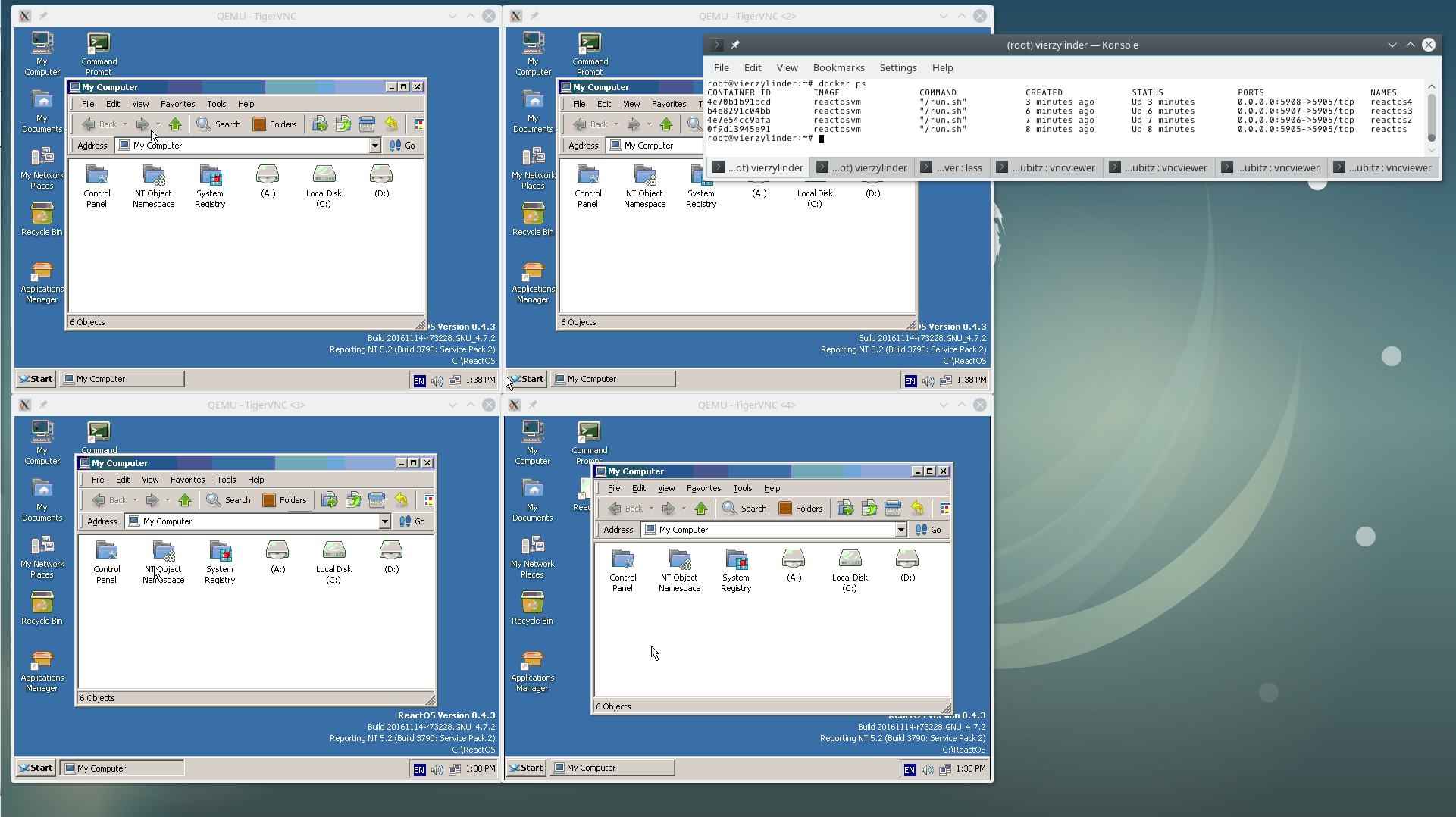Open Command Prompt icon on second VNC desktop
The width and height of the screenshot is (1456, 817).
point(590,55)
